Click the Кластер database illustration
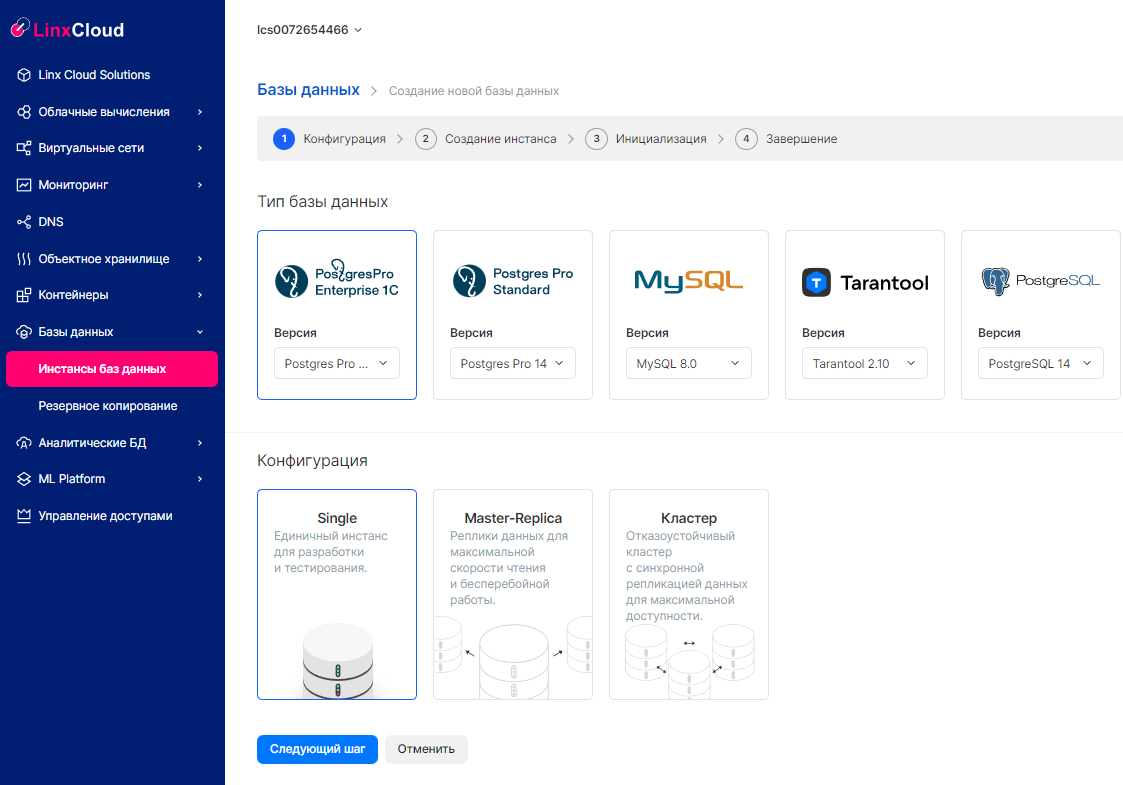 click(x=689, y=660)
